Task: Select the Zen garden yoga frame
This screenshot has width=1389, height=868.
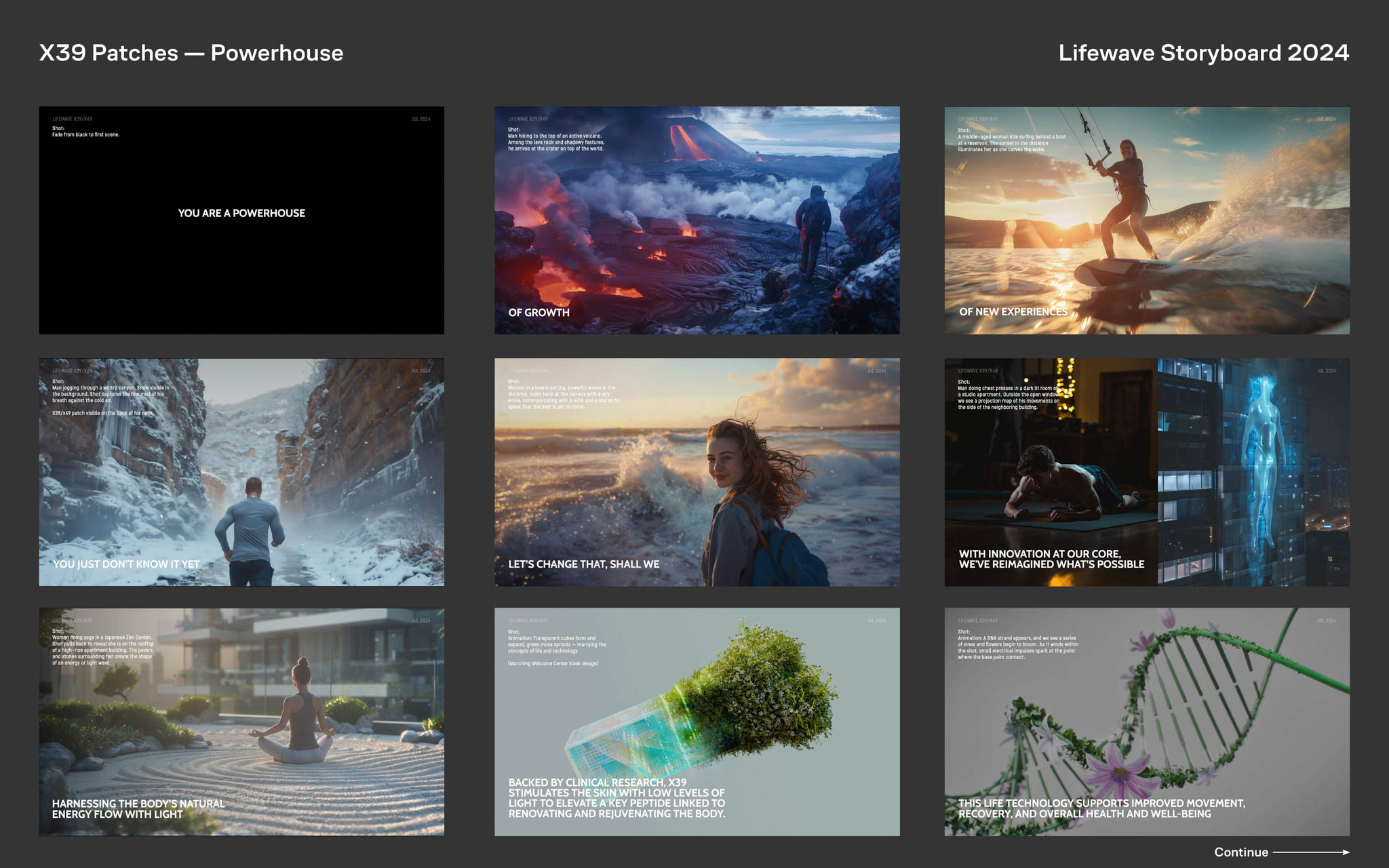Action: pyautogui.click(x=241, y=722)
